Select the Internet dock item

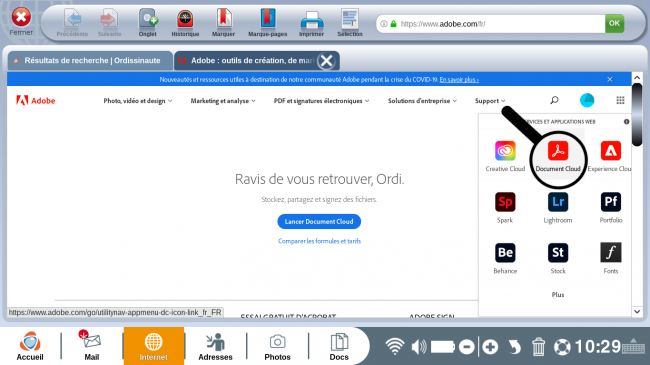point(153,346)
